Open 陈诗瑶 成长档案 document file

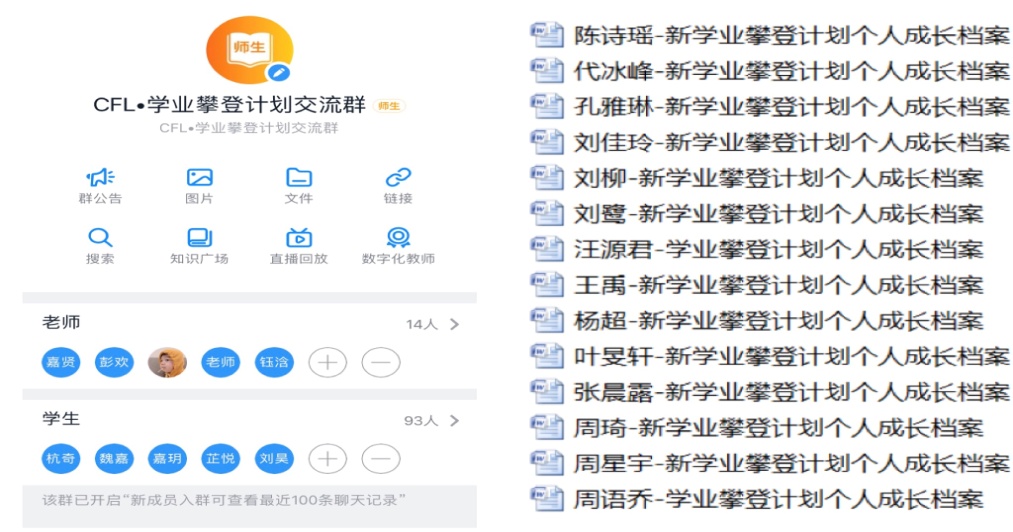[770, 36]
